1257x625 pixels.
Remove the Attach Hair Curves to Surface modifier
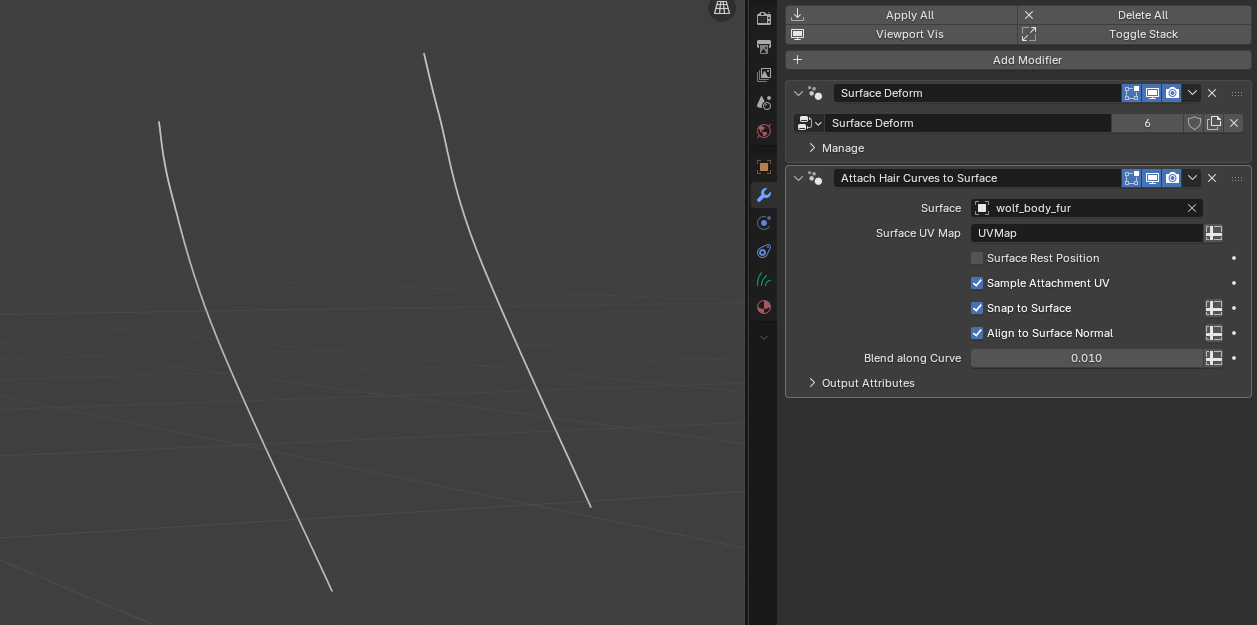click(1212, 178)
